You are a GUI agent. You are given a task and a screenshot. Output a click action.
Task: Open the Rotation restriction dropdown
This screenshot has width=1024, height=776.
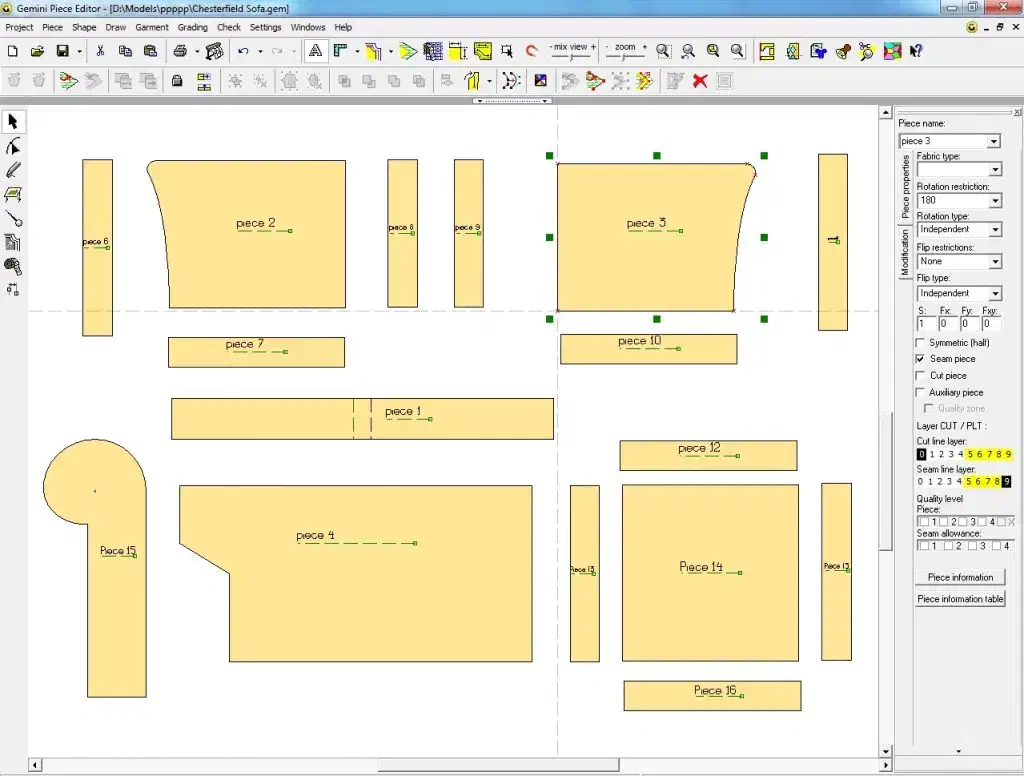coord(994,201)
